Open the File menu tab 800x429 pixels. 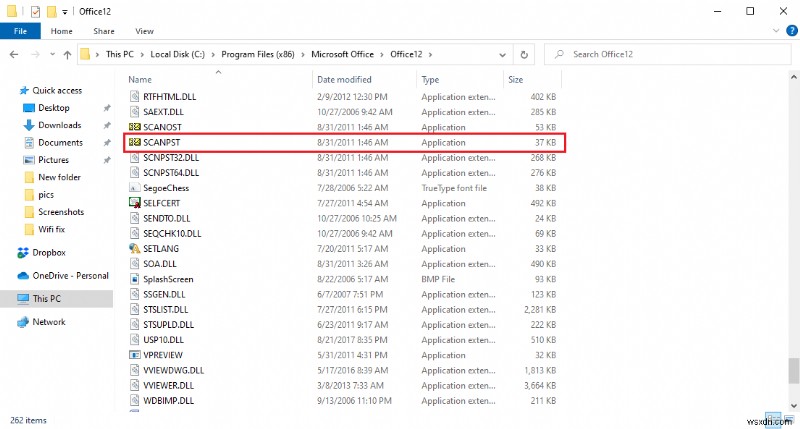pyautogui.click(x=19, y=31)
